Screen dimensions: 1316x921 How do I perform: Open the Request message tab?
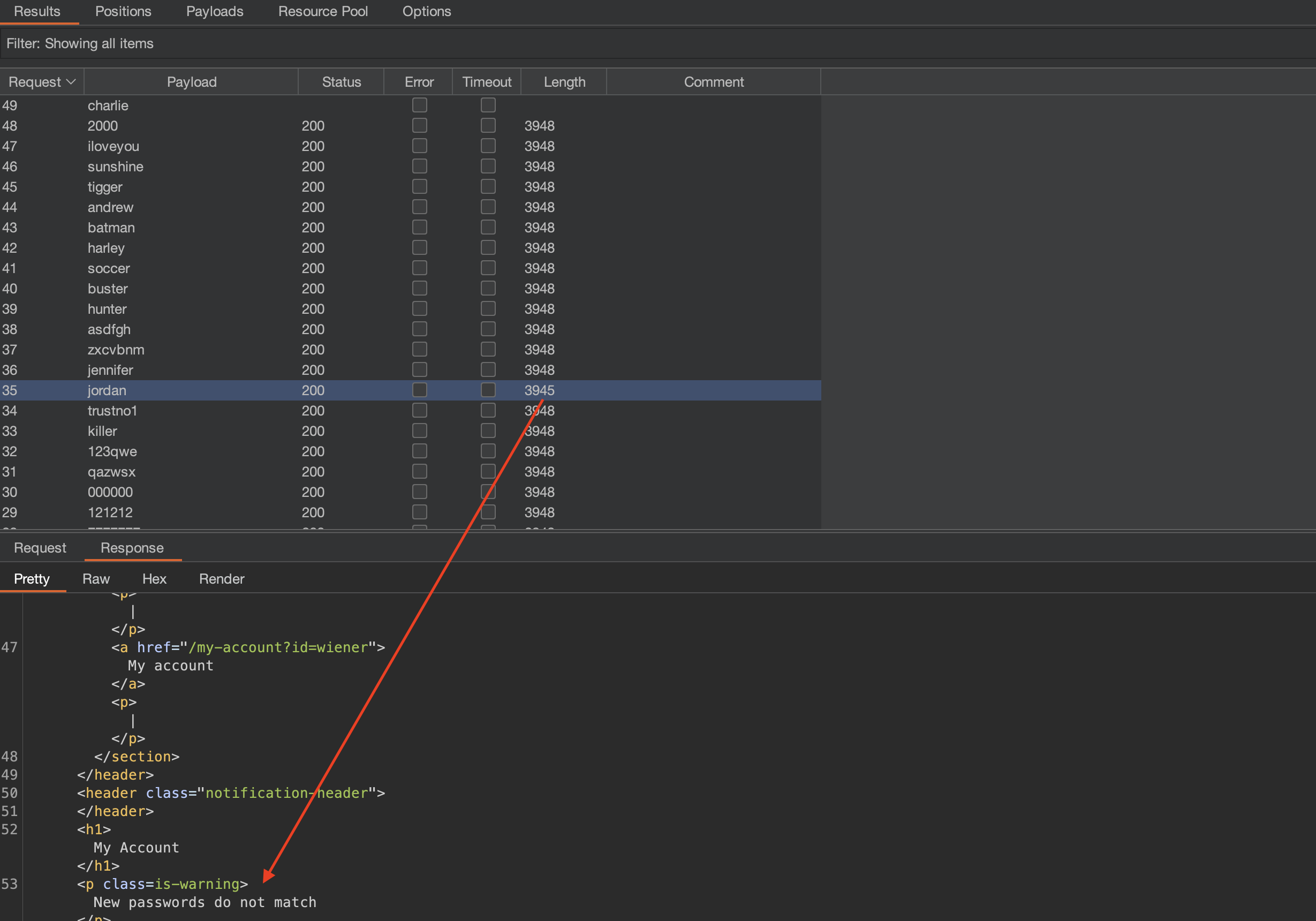click(x=40, y=548)
